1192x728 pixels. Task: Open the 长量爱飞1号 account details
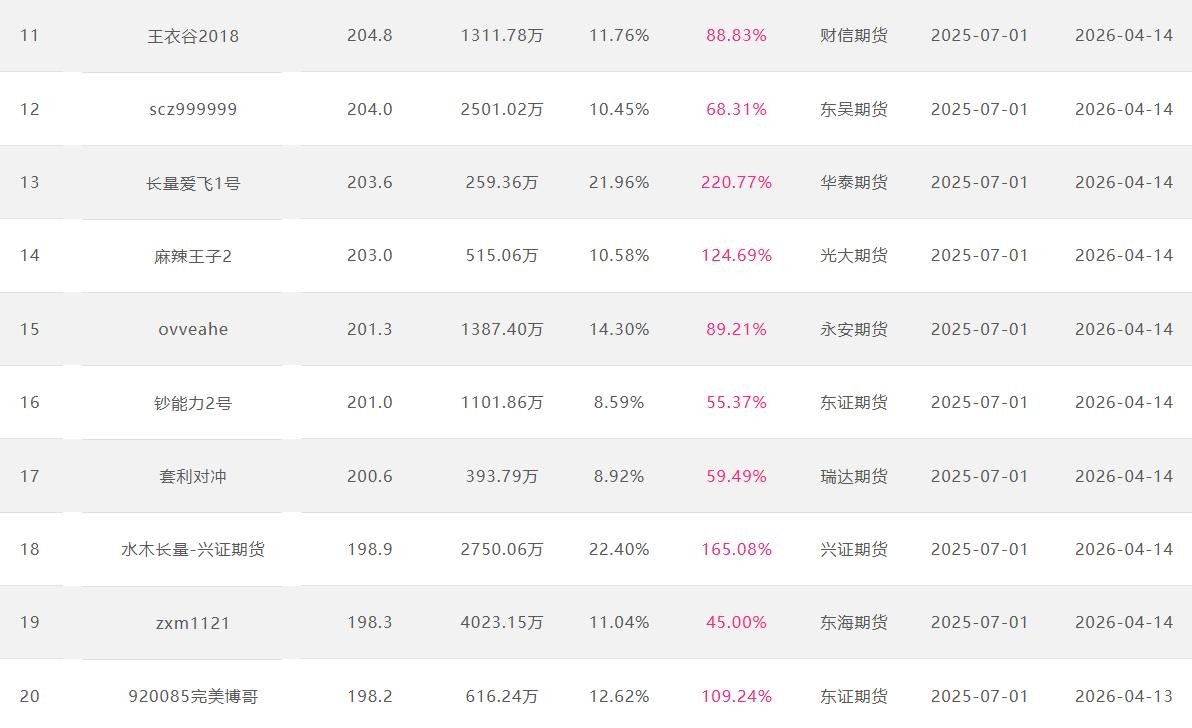pos(193,183)
